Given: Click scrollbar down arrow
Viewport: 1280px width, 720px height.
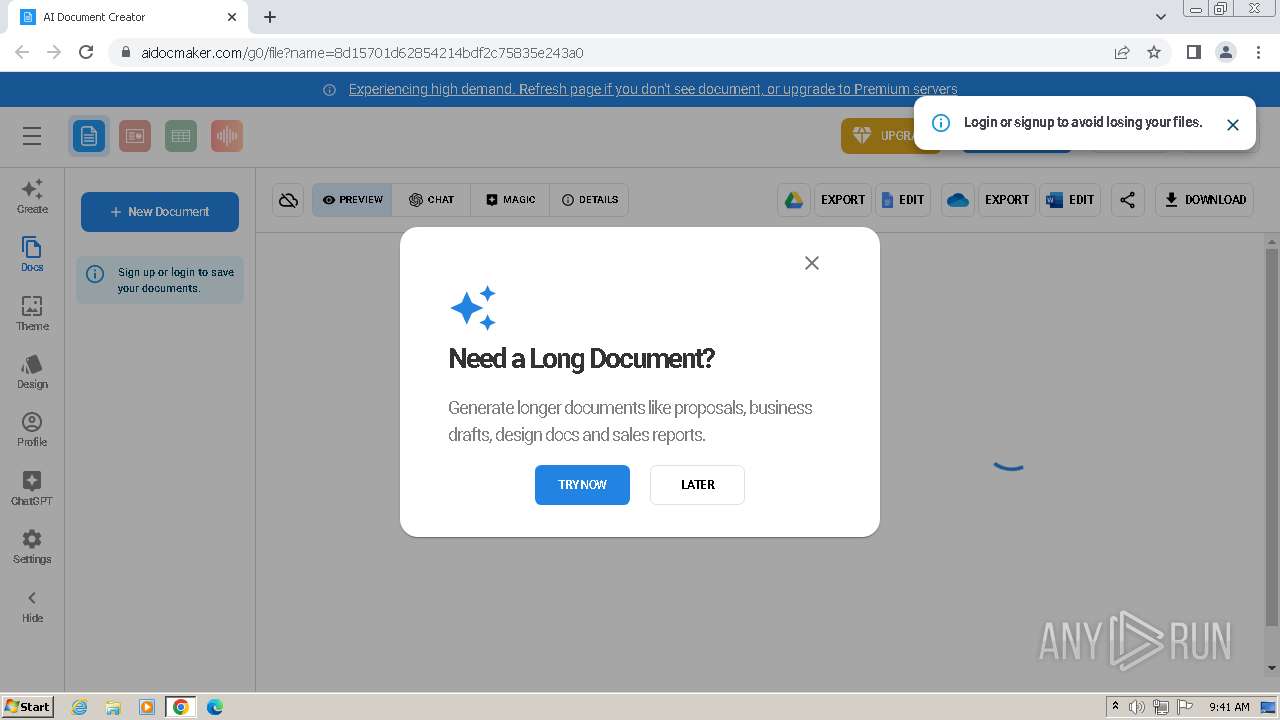Looking at the screenshot, I should click(x=1272, y=668).
